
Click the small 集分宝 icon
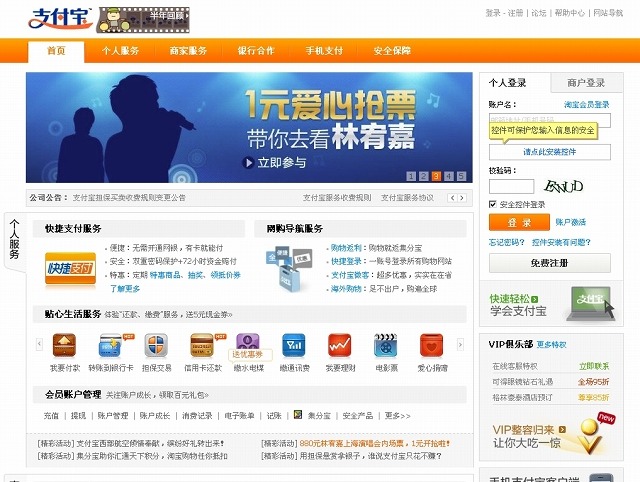pos(298,415)
